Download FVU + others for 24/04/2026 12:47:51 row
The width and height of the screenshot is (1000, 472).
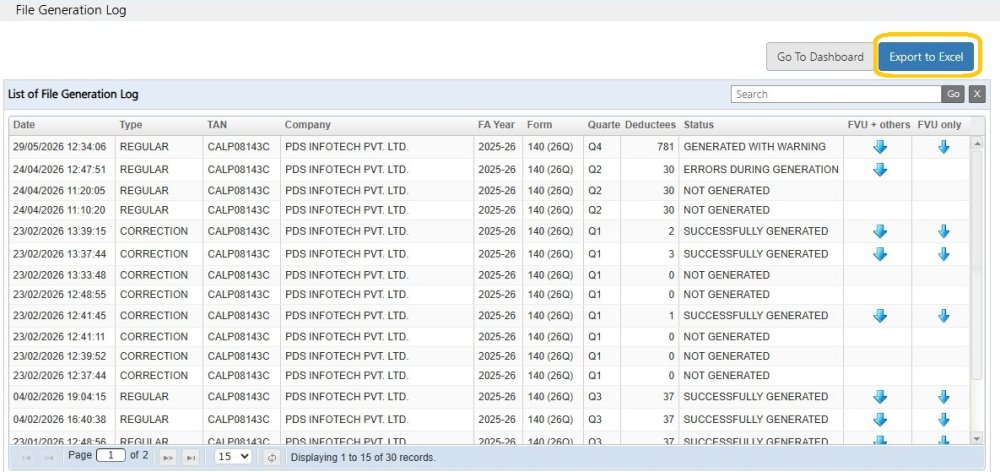[880, 170]
